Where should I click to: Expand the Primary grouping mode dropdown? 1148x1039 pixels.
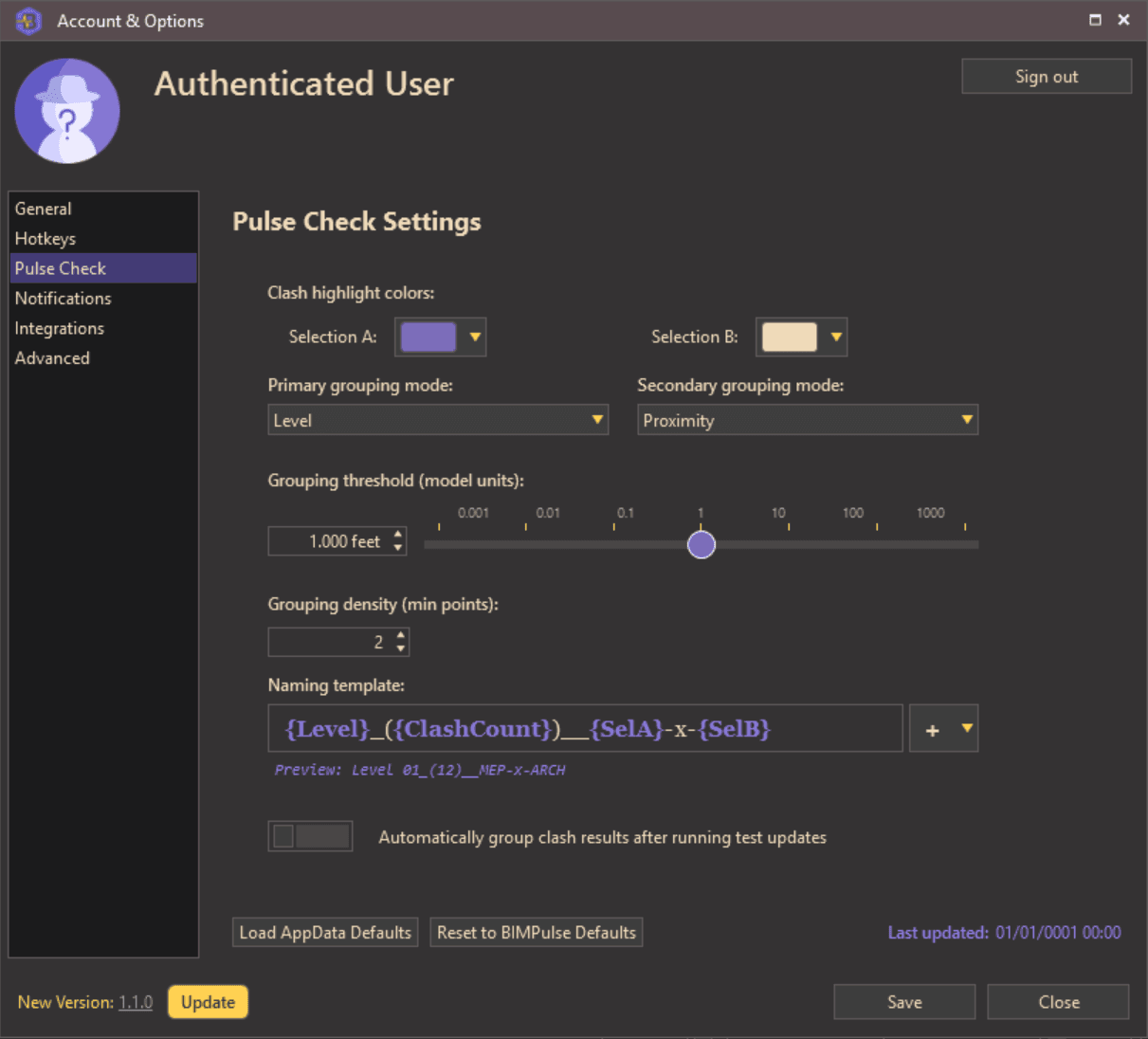coord(597,420)
